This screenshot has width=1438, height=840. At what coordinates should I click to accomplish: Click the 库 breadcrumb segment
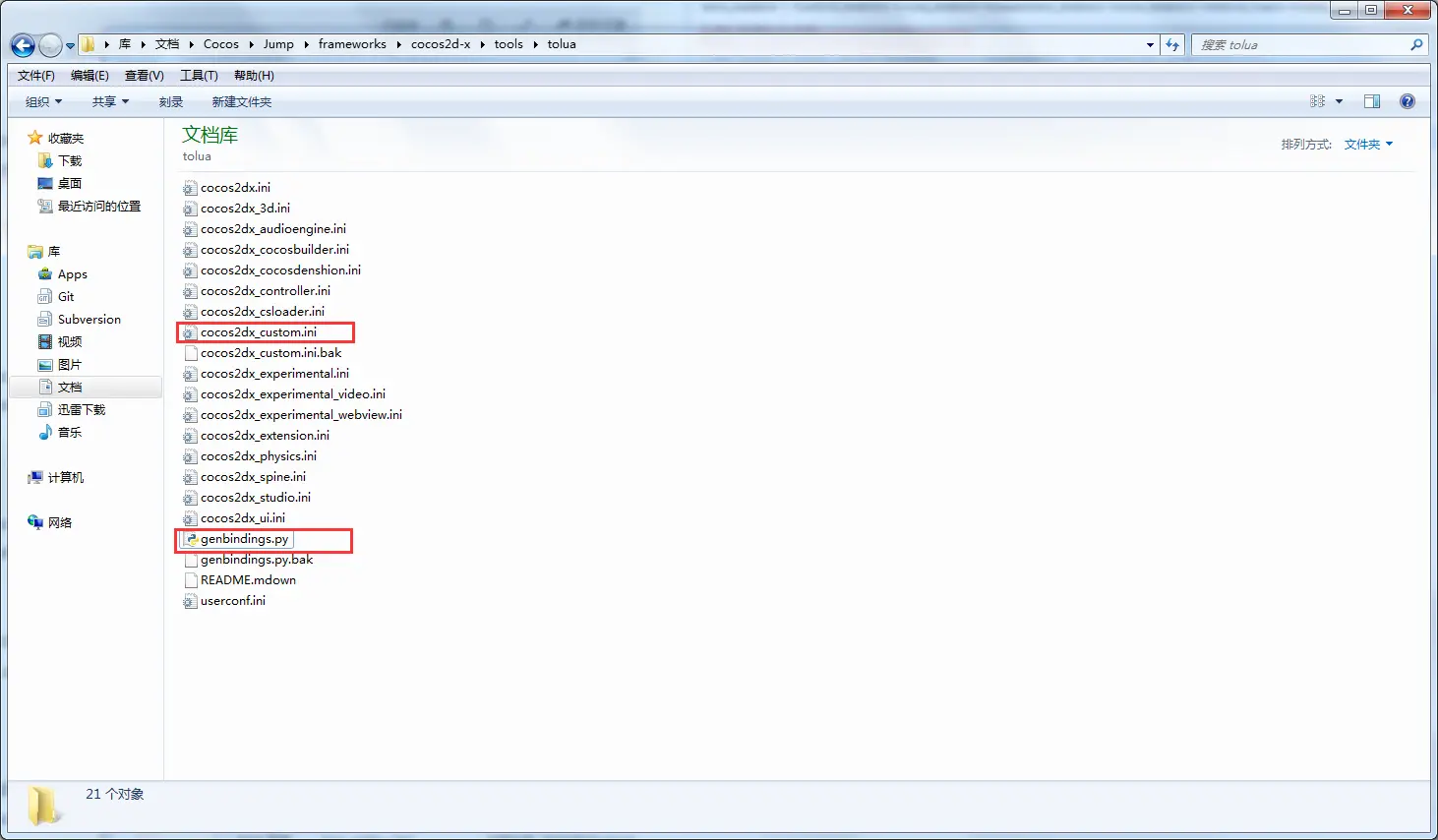click(125, 44)
